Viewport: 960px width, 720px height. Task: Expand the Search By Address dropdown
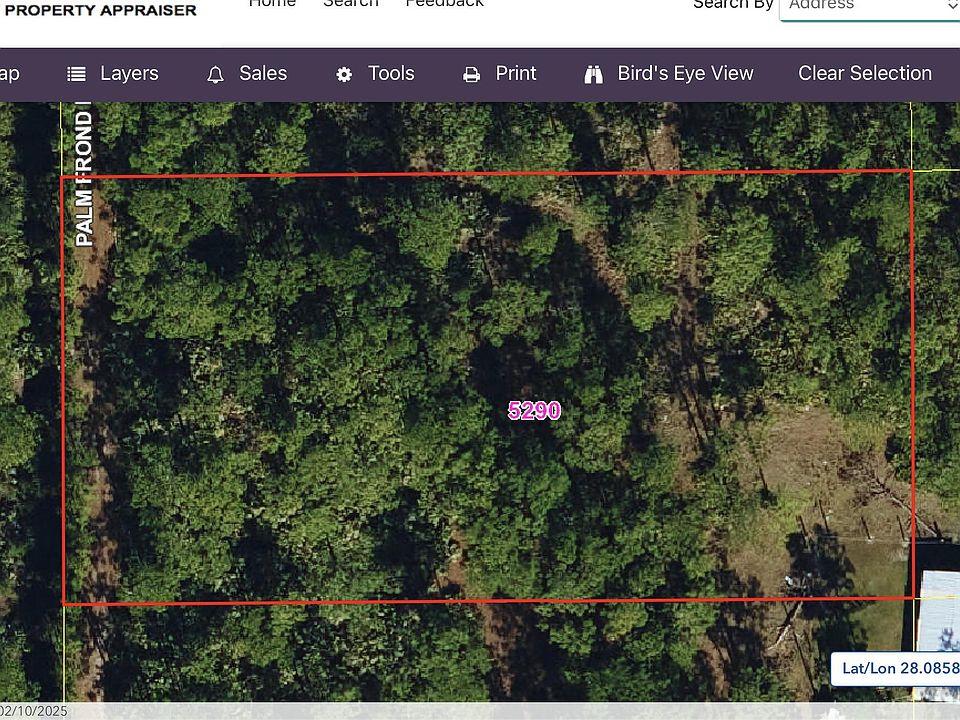pyautogui.click(x=869, y=6)
